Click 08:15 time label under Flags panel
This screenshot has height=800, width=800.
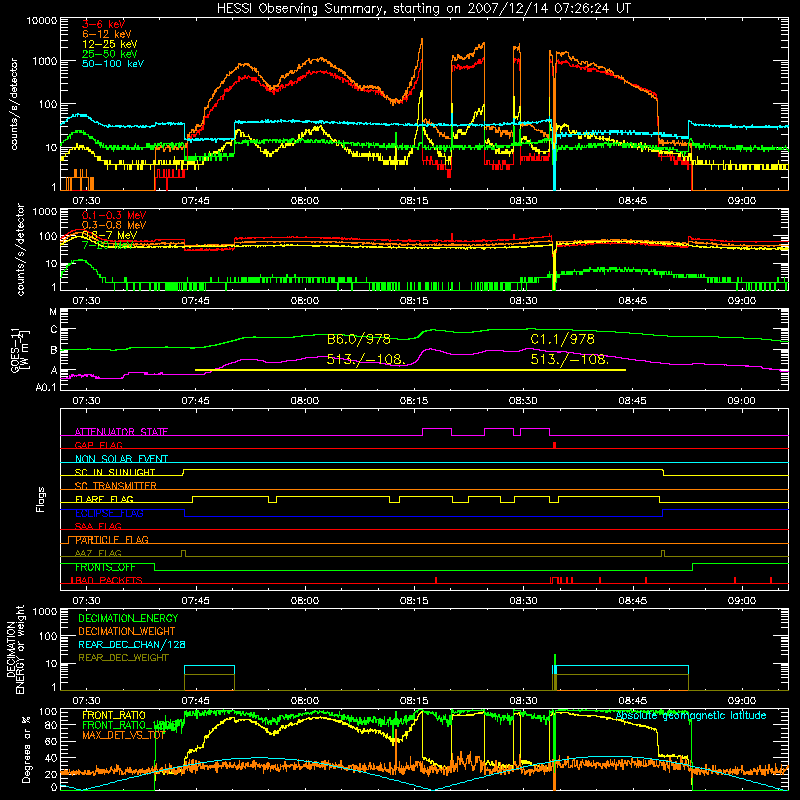point(414,601)
